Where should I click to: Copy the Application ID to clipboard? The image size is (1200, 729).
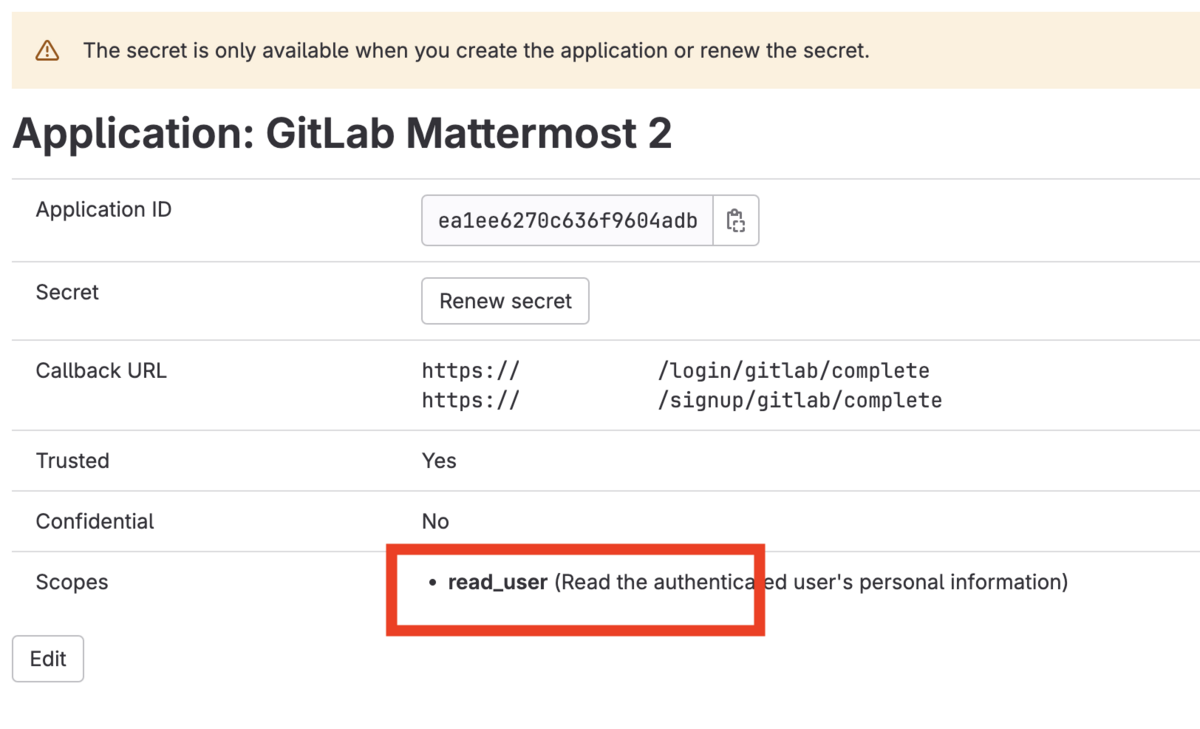pos(736,220)
